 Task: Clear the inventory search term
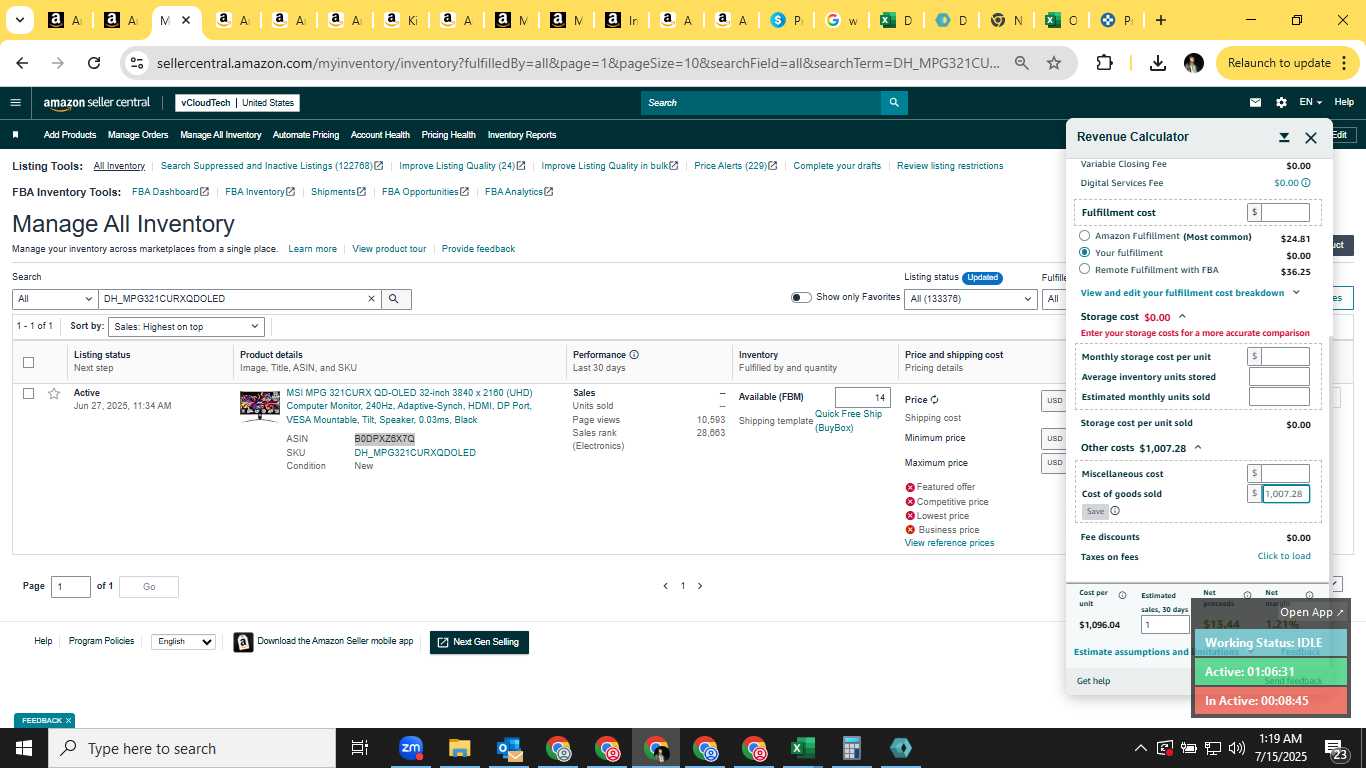[x=371, y=299]
